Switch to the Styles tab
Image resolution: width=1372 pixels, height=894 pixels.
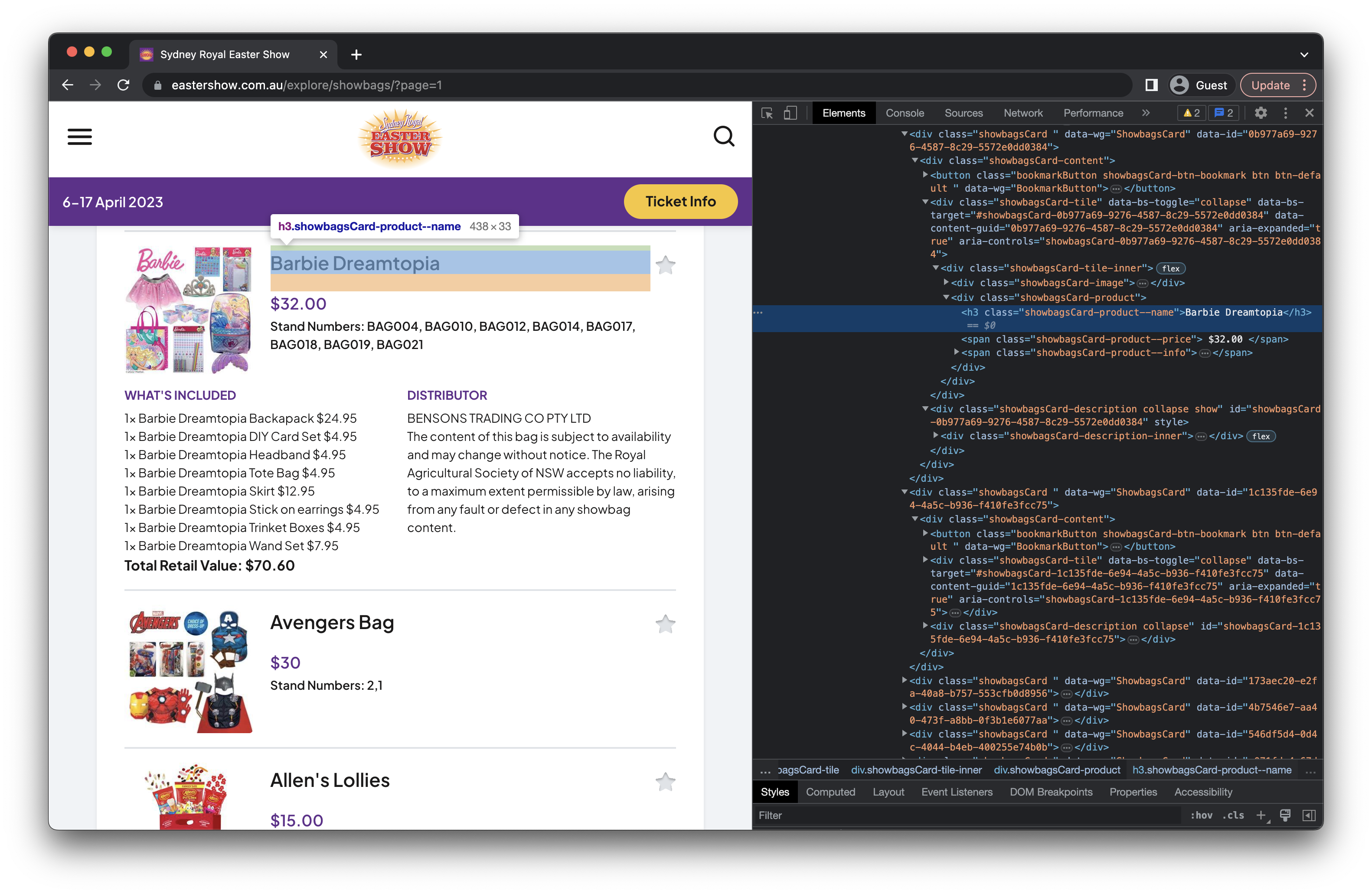tap(774, 792)
